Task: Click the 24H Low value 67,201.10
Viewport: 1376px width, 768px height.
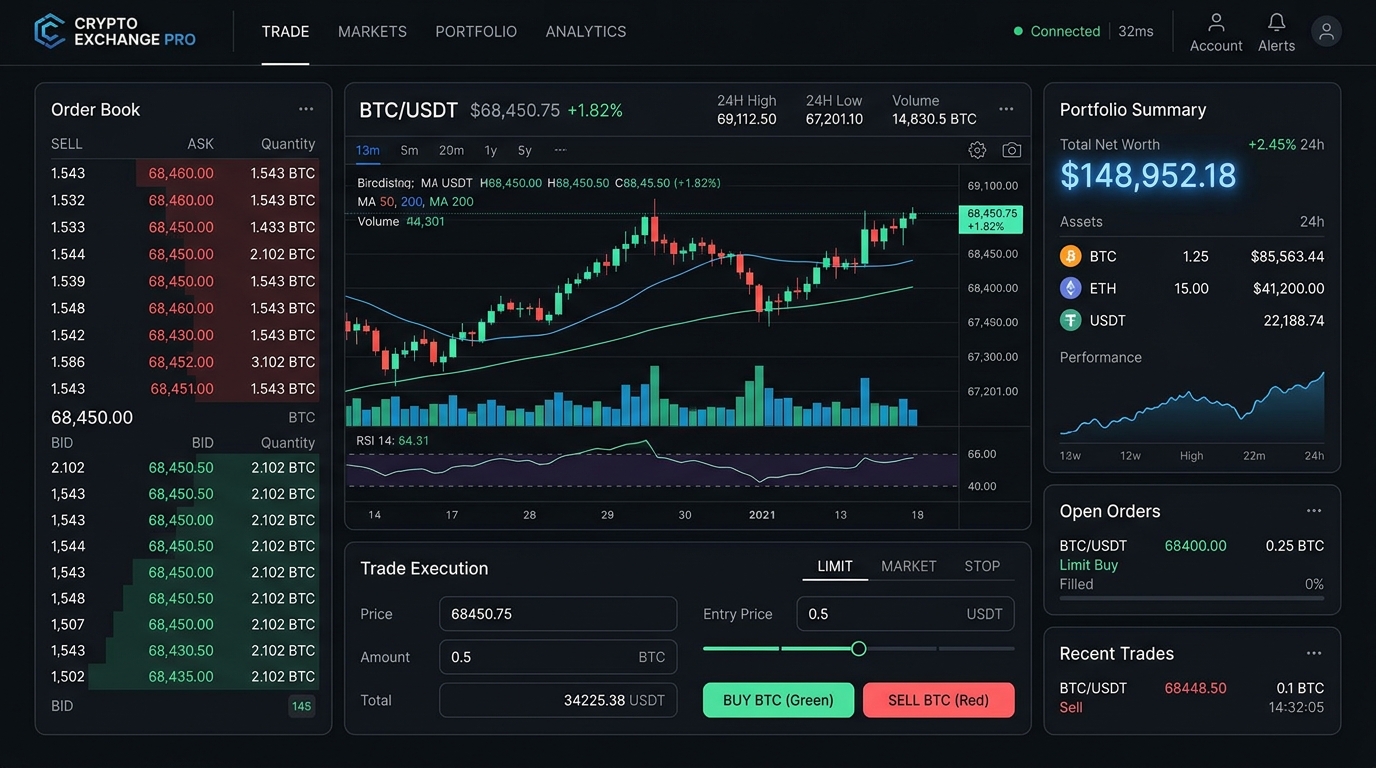Action: pyautogui.click(x=834, y=119)
